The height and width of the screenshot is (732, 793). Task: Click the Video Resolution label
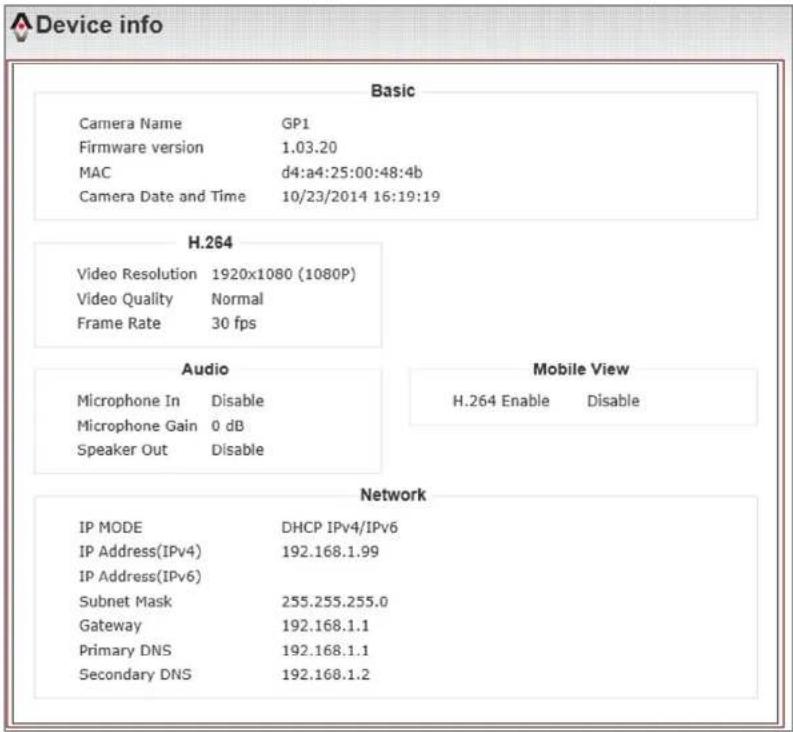pyautogui.click(x=137, y=274)
